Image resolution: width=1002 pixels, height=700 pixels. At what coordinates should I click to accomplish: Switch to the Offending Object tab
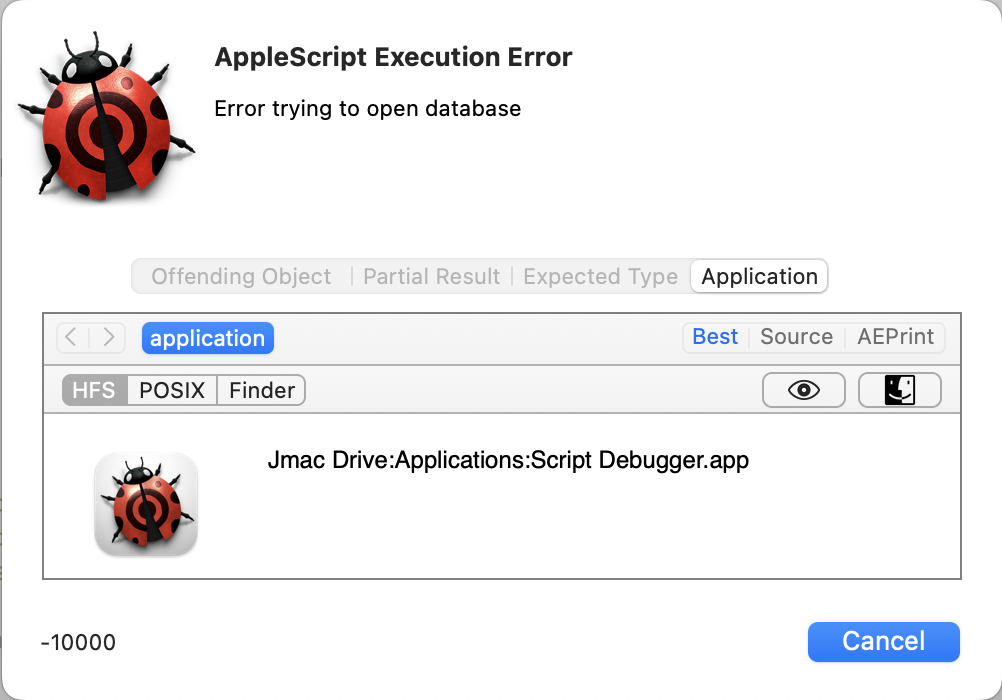coord(241,276)
